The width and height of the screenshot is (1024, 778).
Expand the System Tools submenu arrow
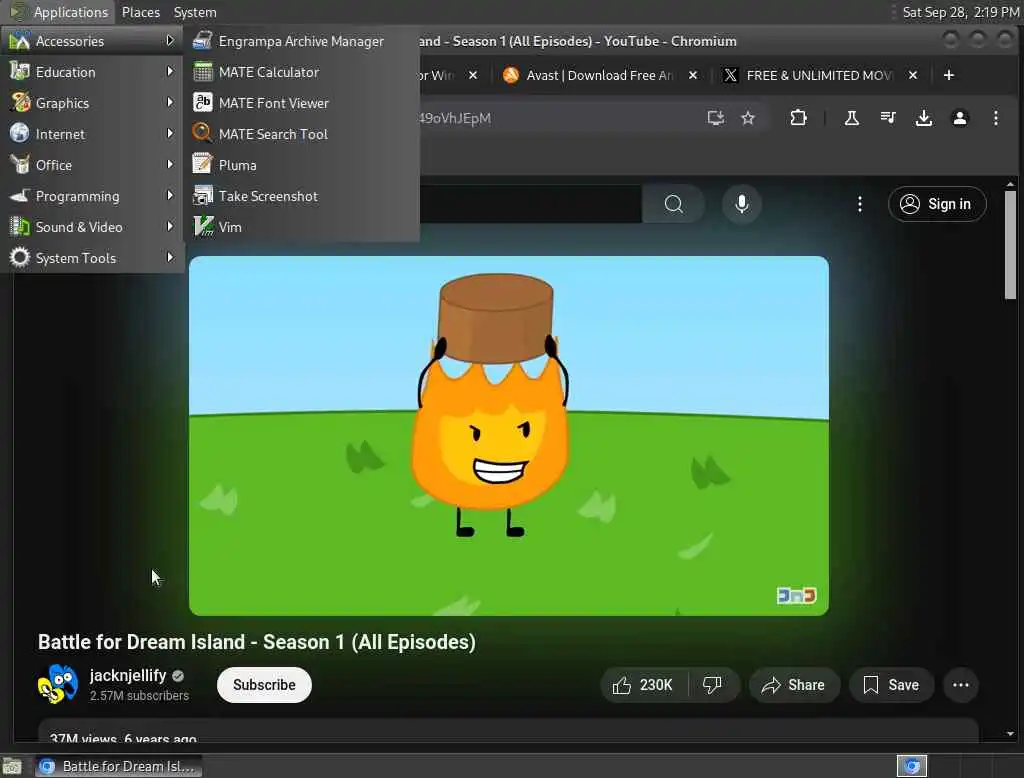170,257
